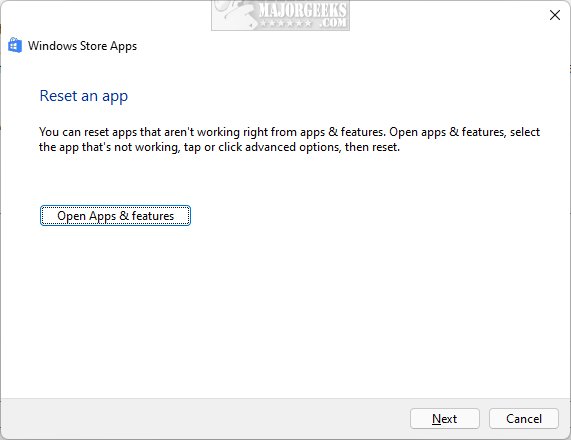
Task: Proceed with the Next button
Action: (445, 419)
